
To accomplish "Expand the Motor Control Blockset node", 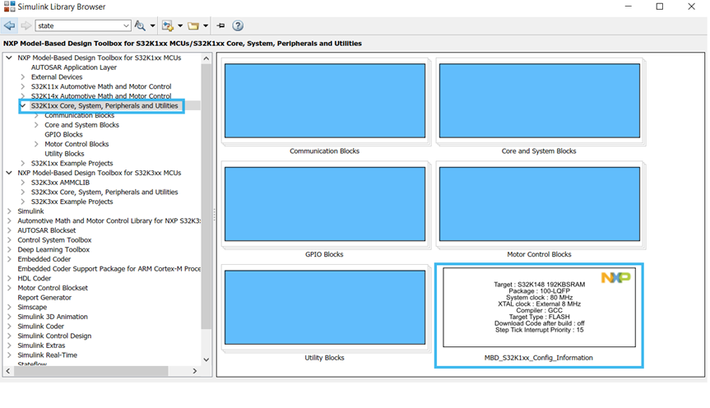I will [9, 288].
